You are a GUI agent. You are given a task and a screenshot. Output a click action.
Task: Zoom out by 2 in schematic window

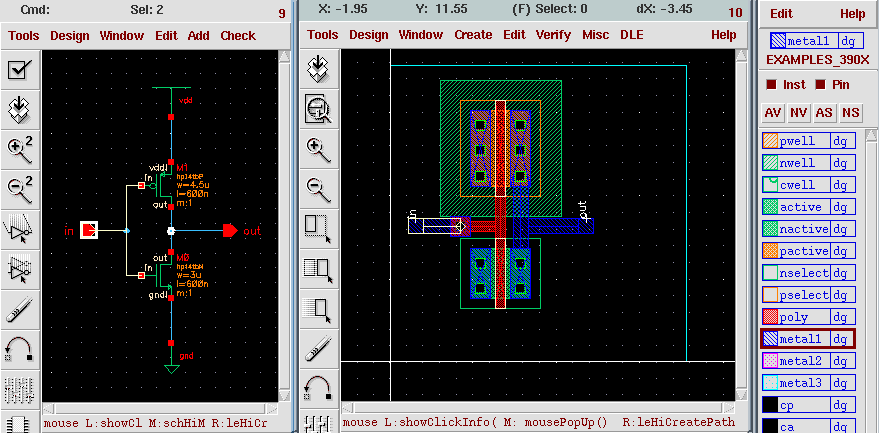pos(20,188)
